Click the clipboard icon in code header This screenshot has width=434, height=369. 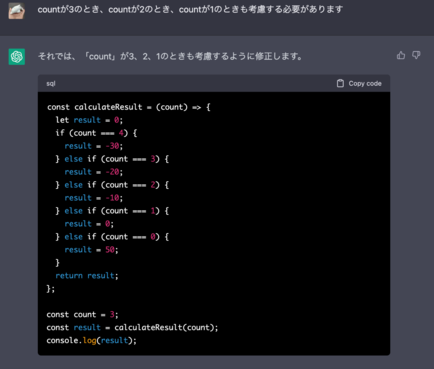[340, 83]
